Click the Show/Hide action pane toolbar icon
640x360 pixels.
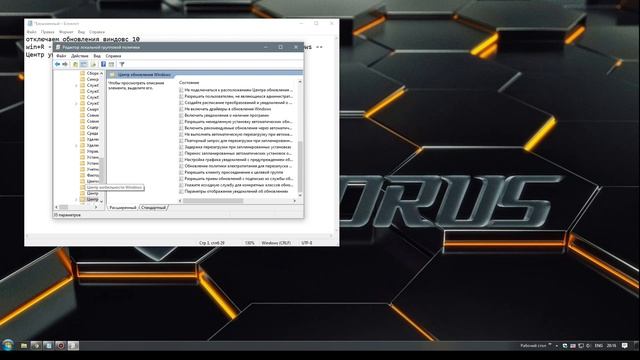pos(111,64)
